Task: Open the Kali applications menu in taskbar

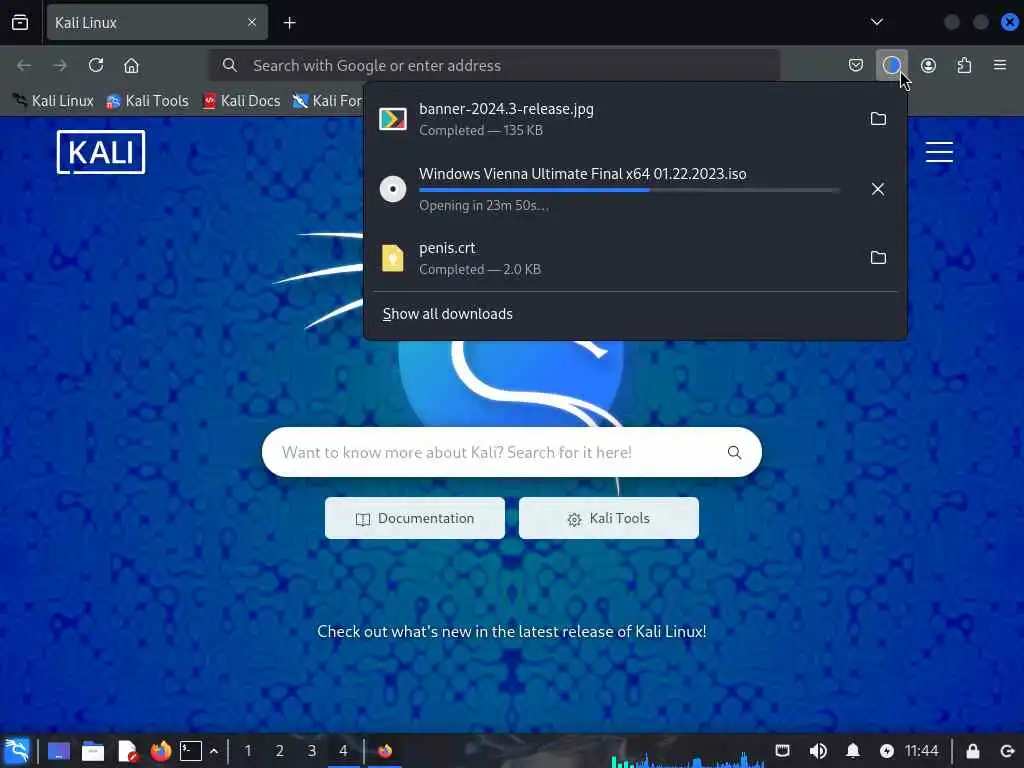Action: tap(18, 751)
